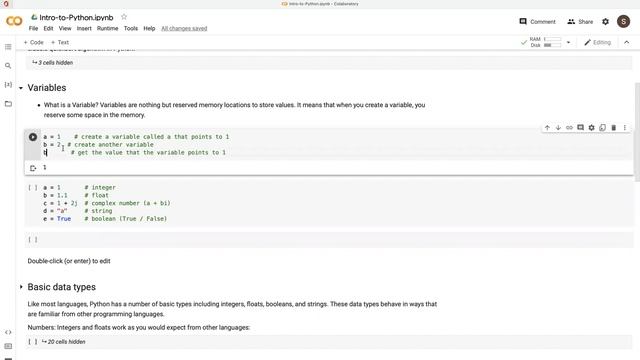640x360 pixels.
Task: Click the Variables heading text
Action: click(47, 88)
